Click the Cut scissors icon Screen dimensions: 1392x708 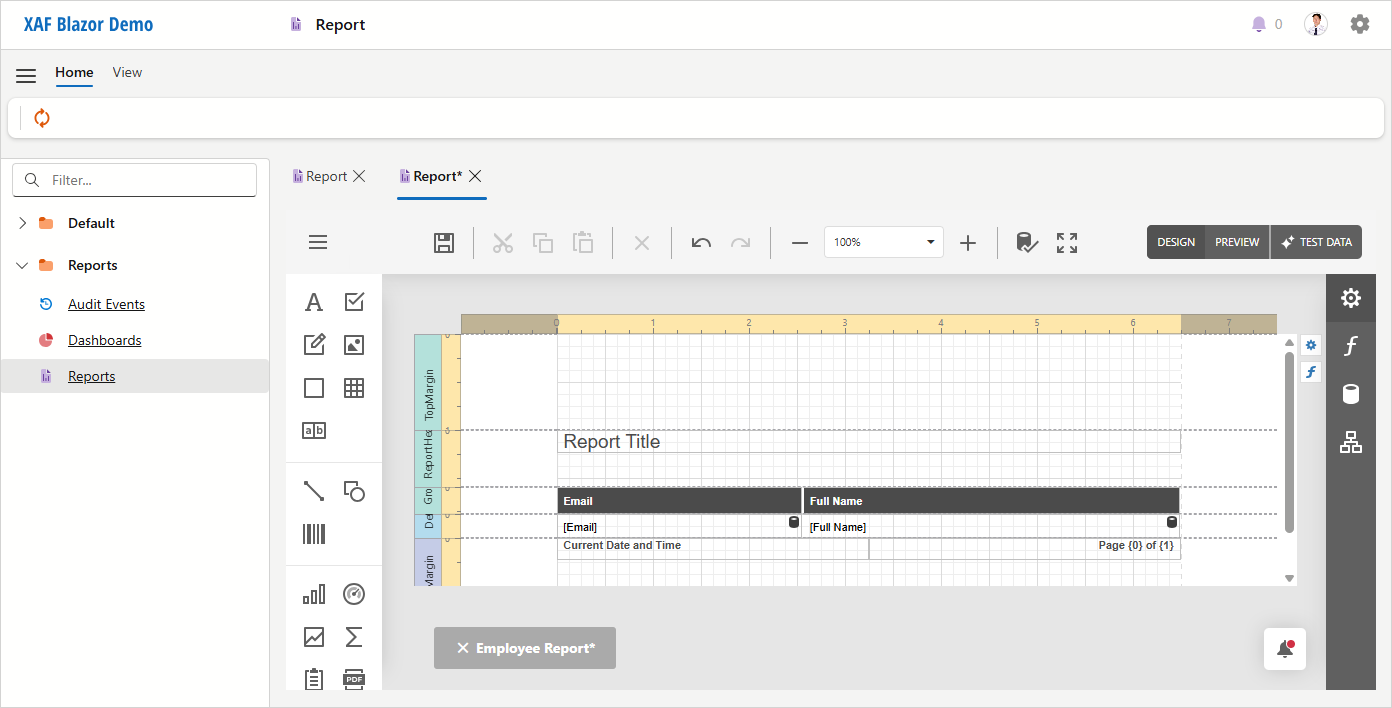point(503,242)
